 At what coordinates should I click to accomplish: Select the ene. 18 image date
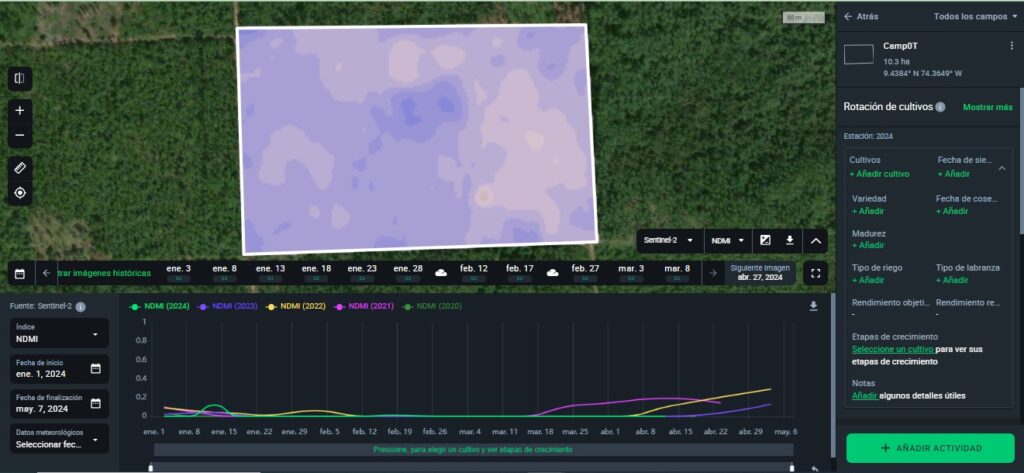point(316,272)
